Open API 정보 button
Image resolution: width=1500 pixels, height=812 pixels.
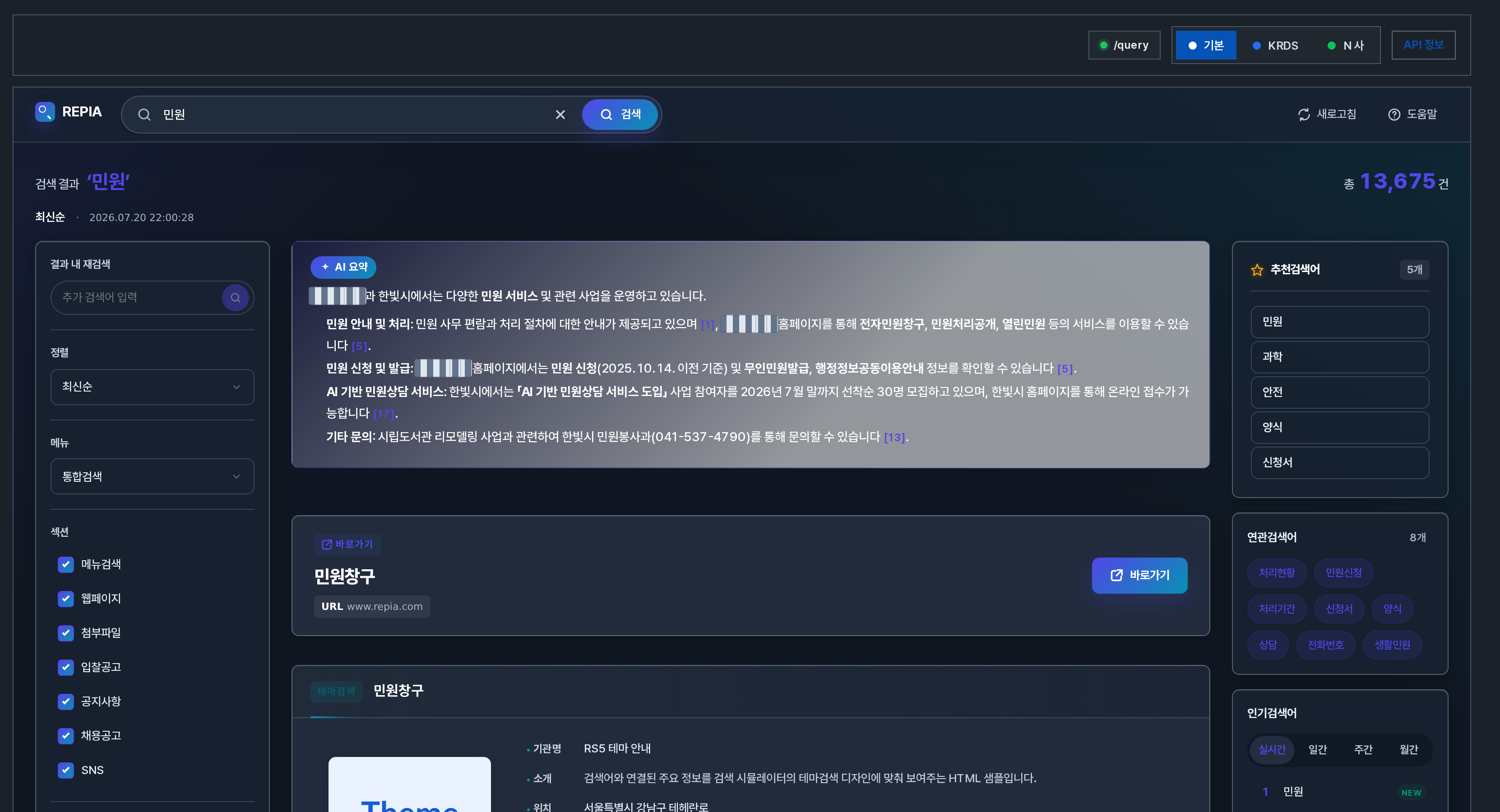(1423, 45)
